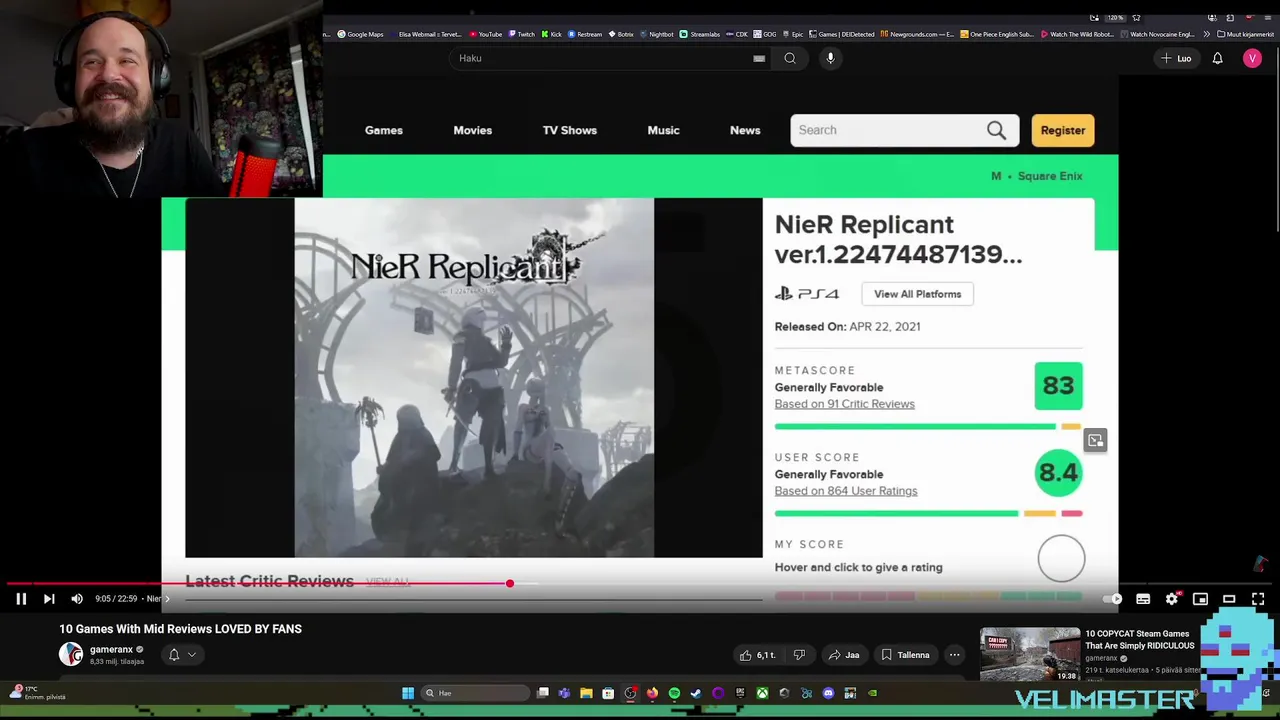Open the Music menu

pyautogui.click(x=663, y=130)
